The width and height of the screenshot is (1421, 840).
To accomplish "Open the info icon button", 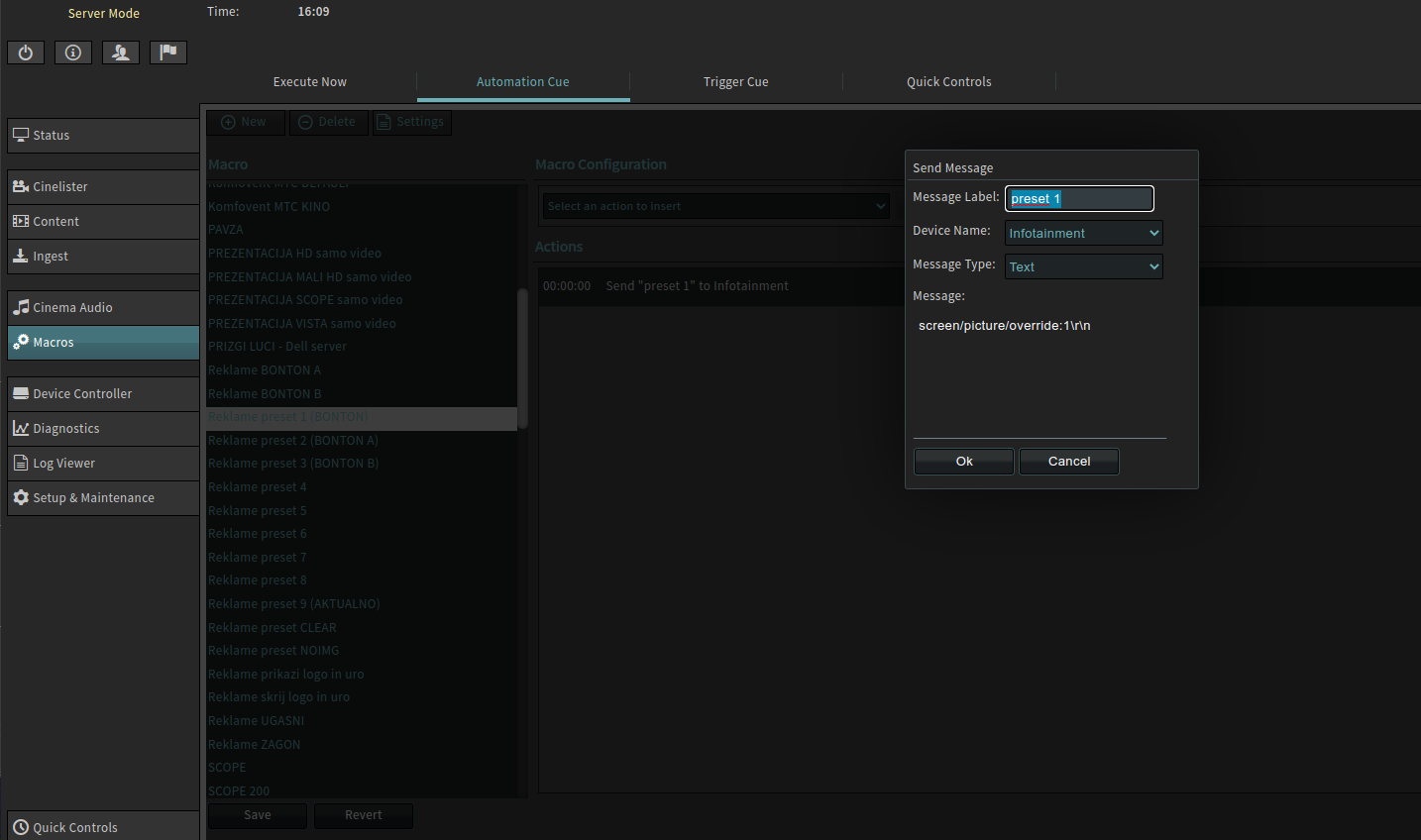I will click(x=73, y=52).
